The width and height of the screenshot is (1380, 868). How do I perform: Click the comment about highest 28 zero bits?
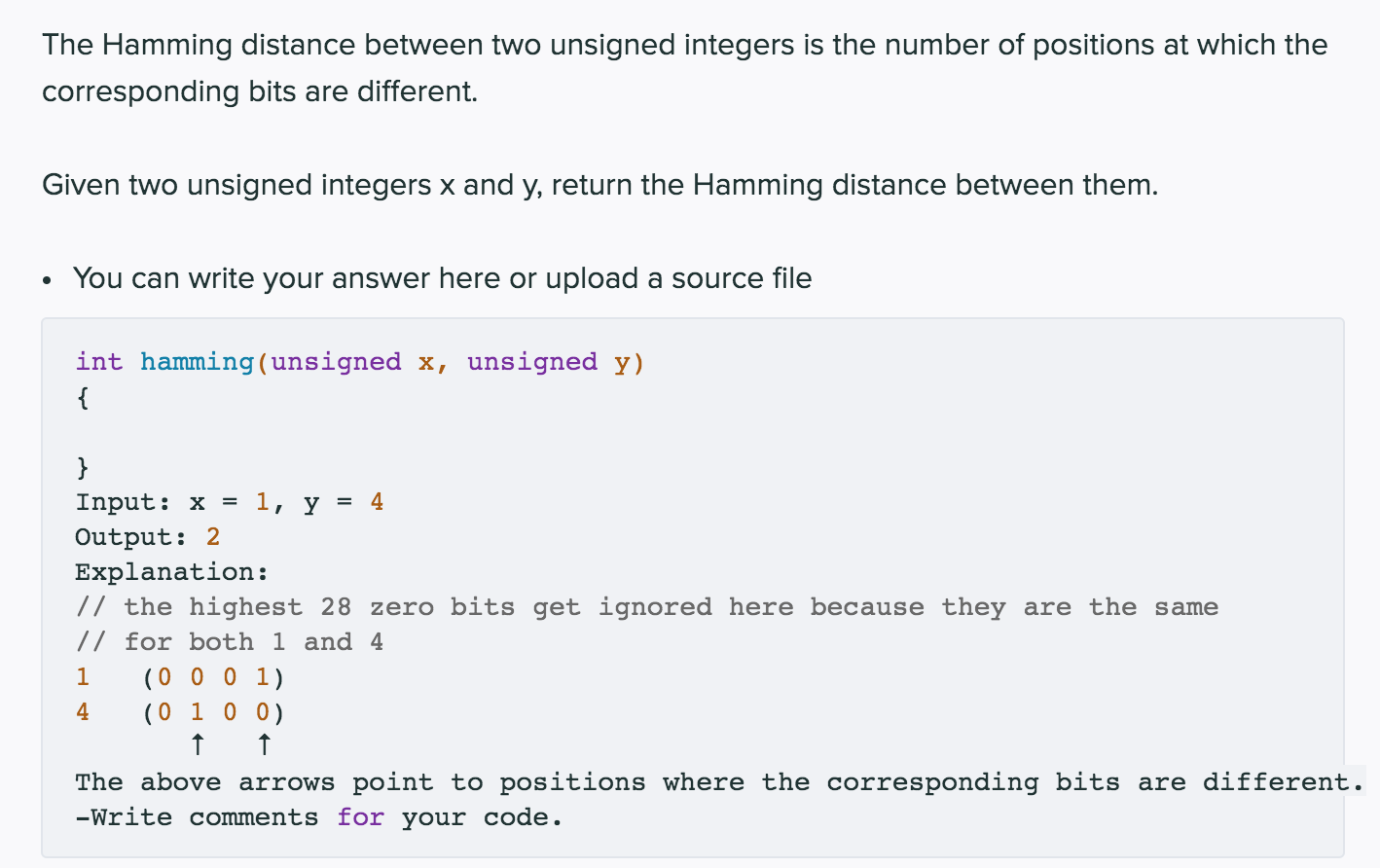[647, 607]
